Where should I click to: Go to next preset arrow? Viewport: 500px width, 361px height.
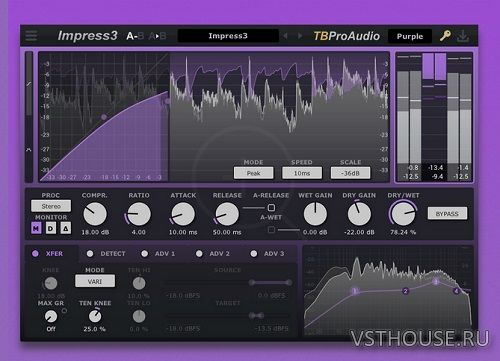300,36
